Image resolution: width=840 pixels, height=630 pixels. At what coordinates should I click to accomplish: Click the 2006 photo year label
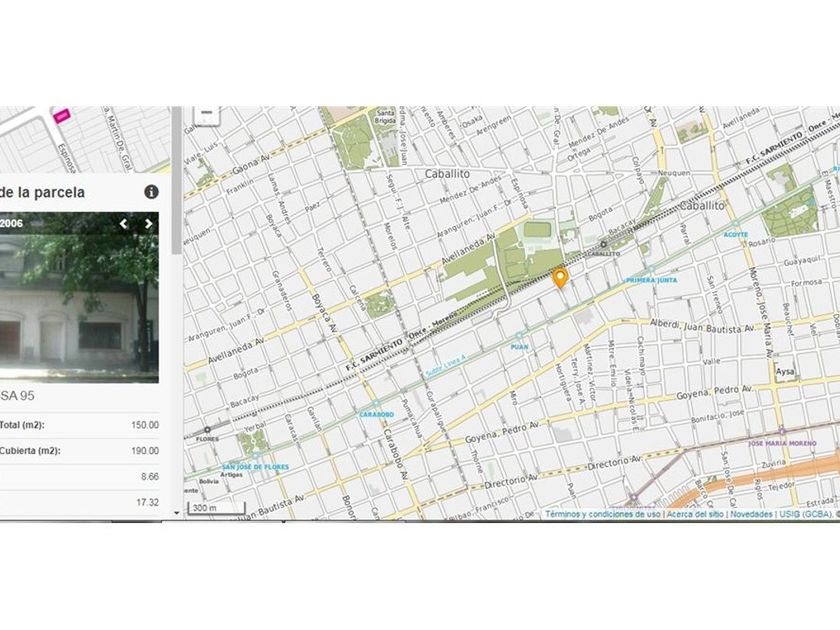pyautogui.click(x=11, y=223)
